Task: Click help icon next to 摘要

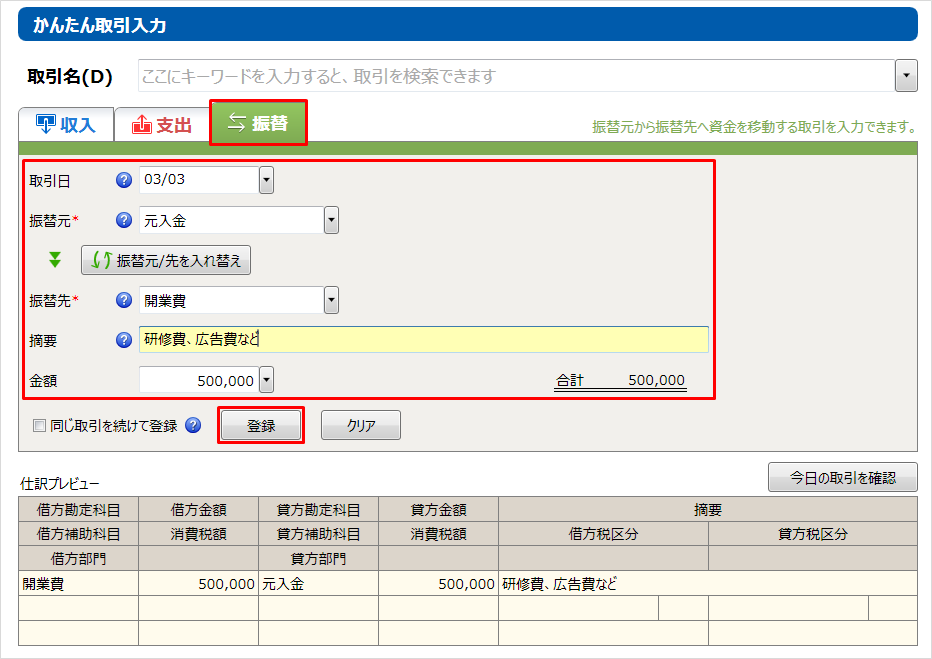Action: 124,340
